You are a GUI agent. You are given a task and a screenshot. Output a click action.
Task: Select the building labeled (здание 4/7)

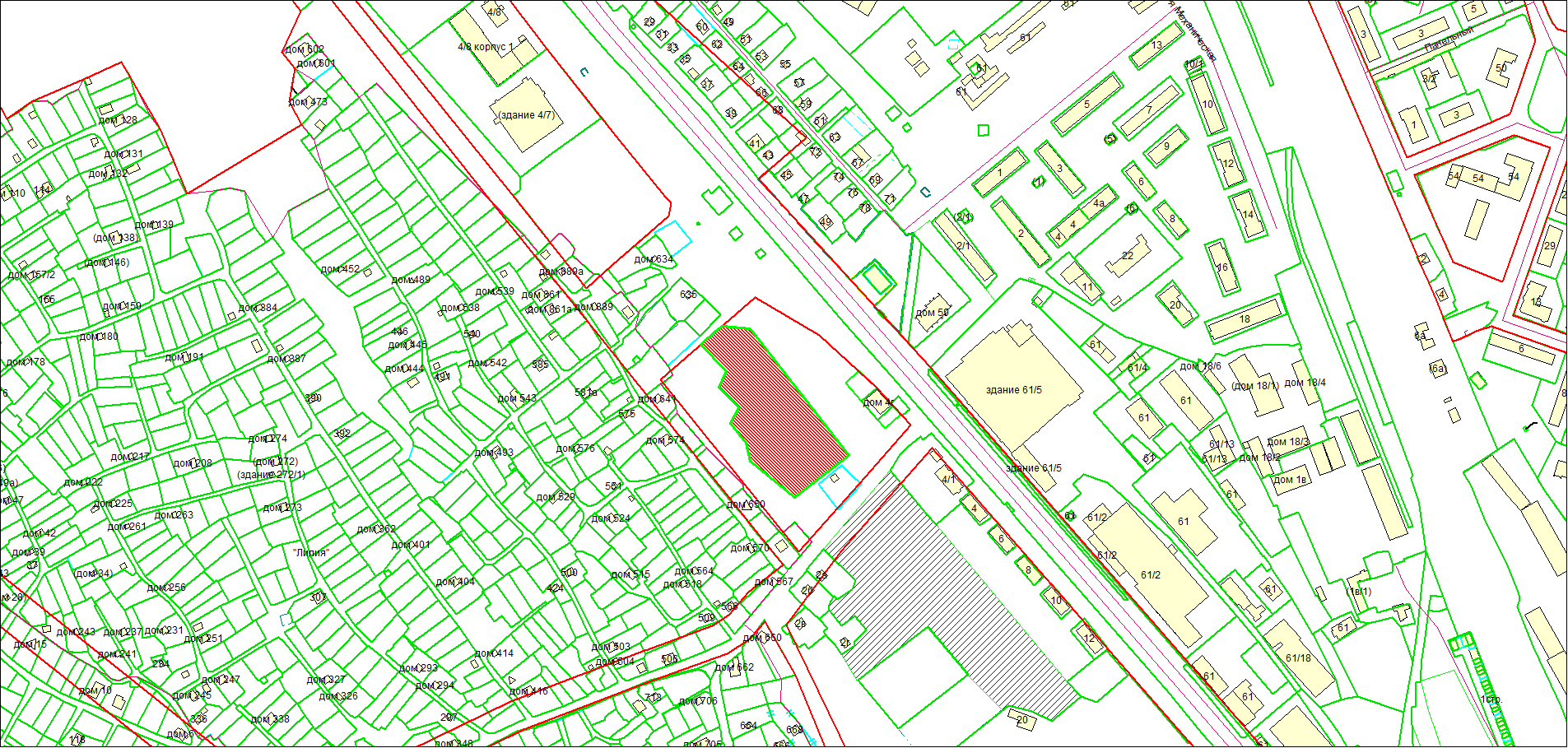pos(527,115)
